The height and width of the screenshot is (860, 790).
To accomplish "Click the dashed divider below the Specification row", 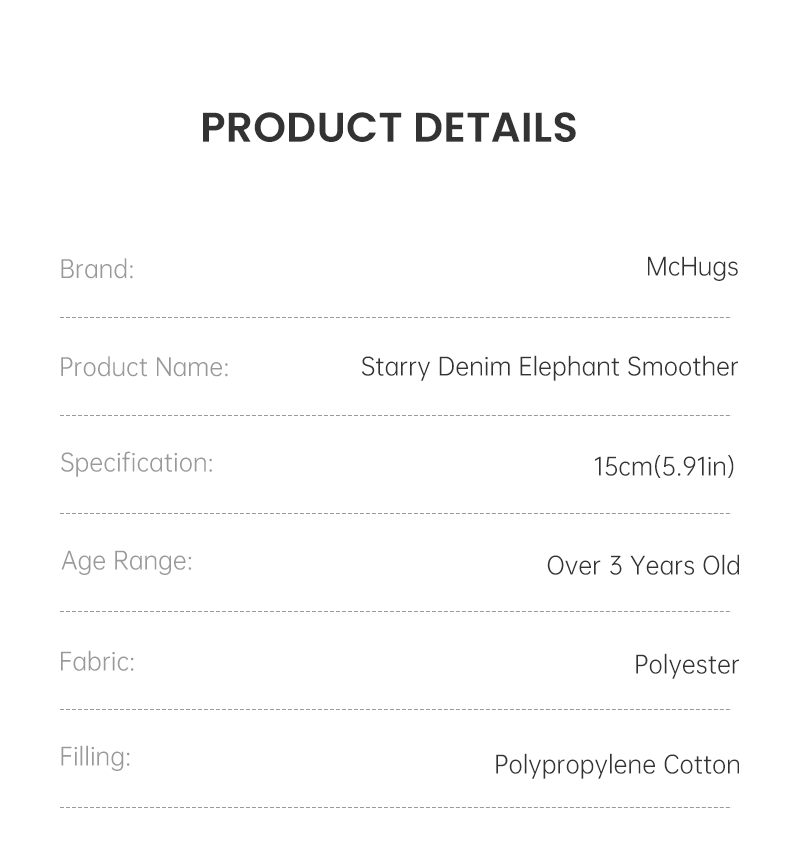I will tap(395, 513).
